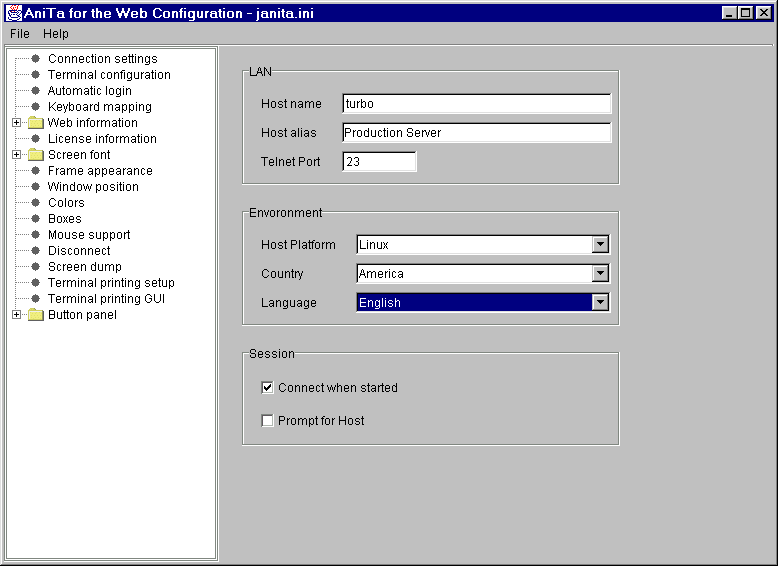778x566 pixels.
Task: Select Frame appearance in the tree
Action: 100,171
